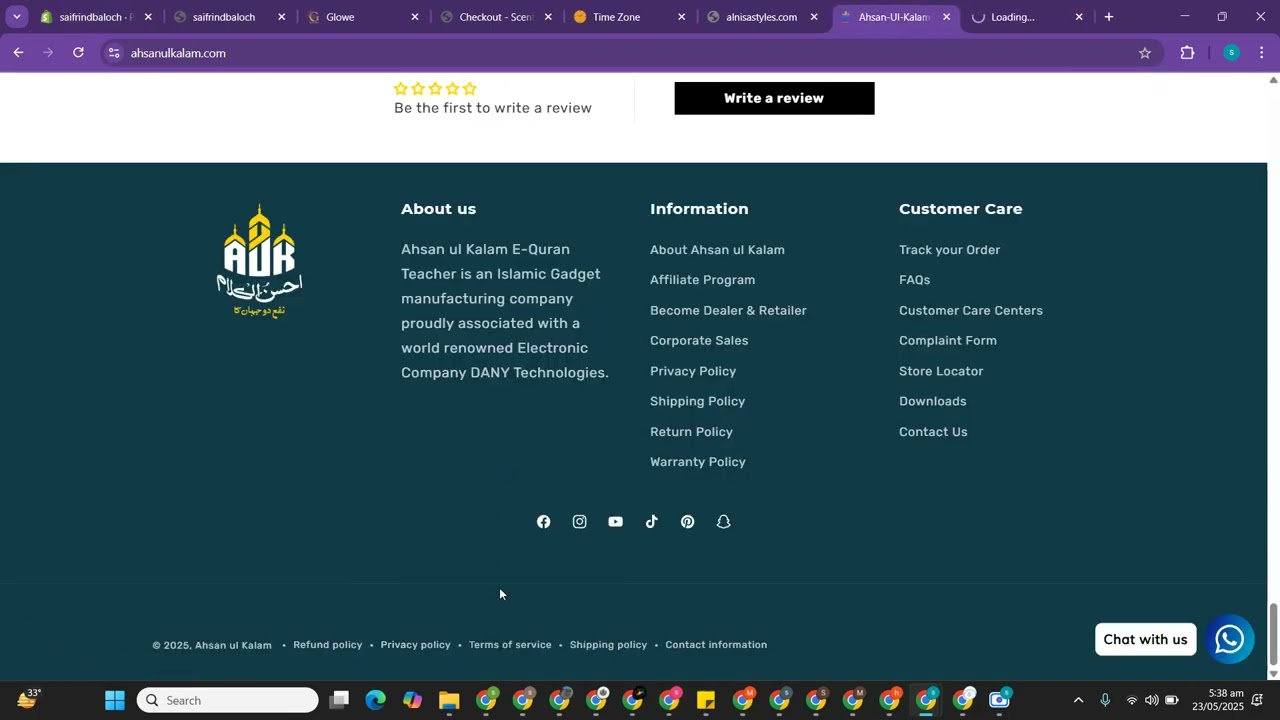
Task: Open Return Policy link
Action: click(691, 432)
